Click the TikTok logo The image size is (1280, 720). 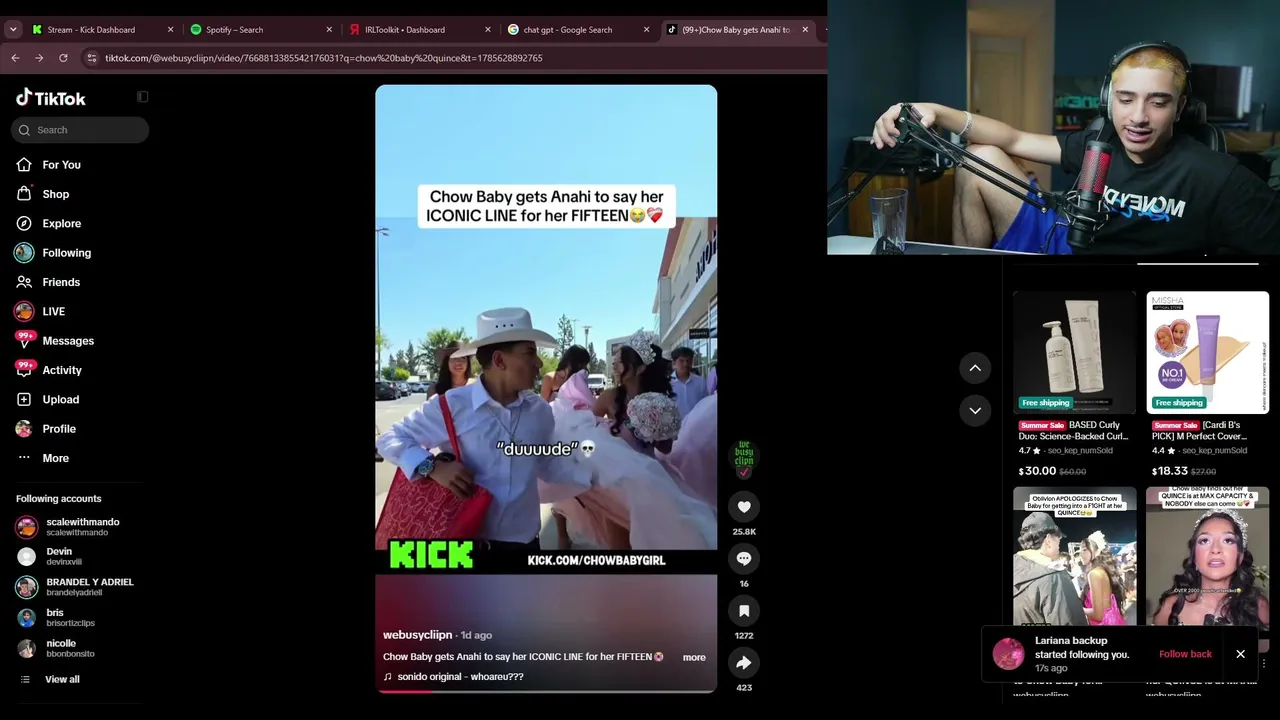(51, 98)
